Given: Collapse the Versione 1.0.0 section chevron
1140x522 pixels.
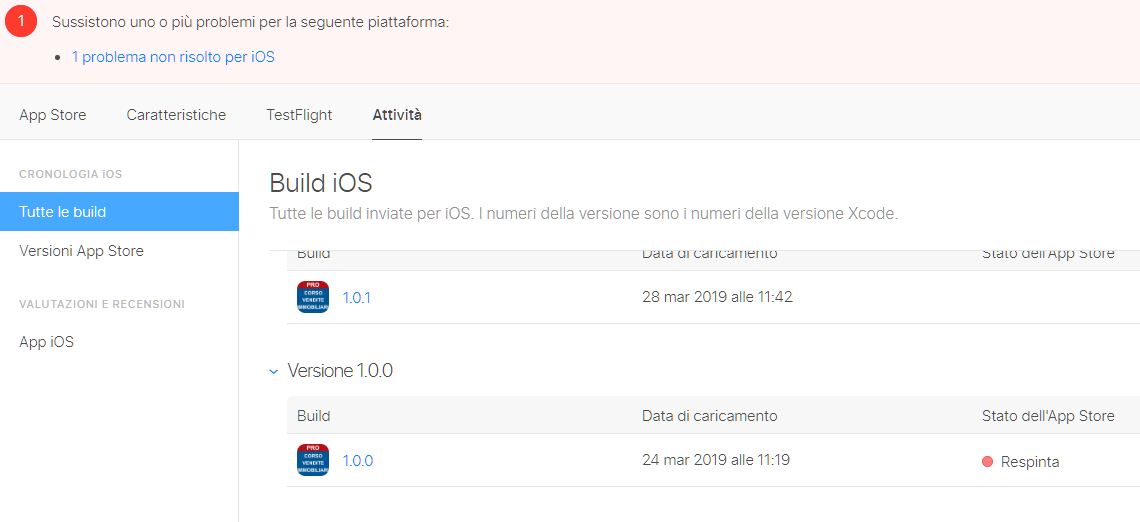Looking at the screenshot, I should coord(274,371).
